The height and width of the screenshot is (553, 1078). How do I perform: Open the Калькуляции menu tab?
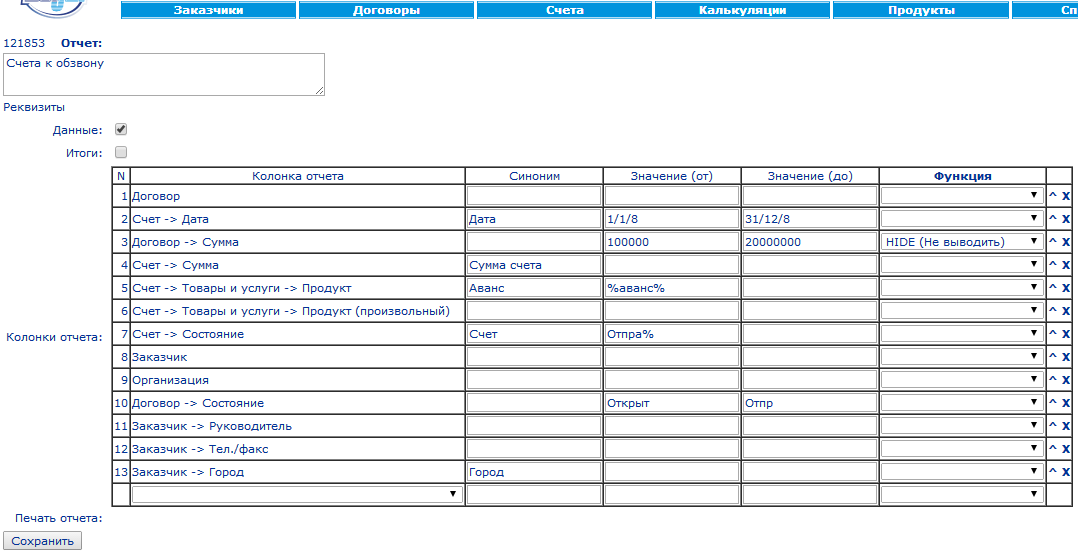[x=742, y=10]
